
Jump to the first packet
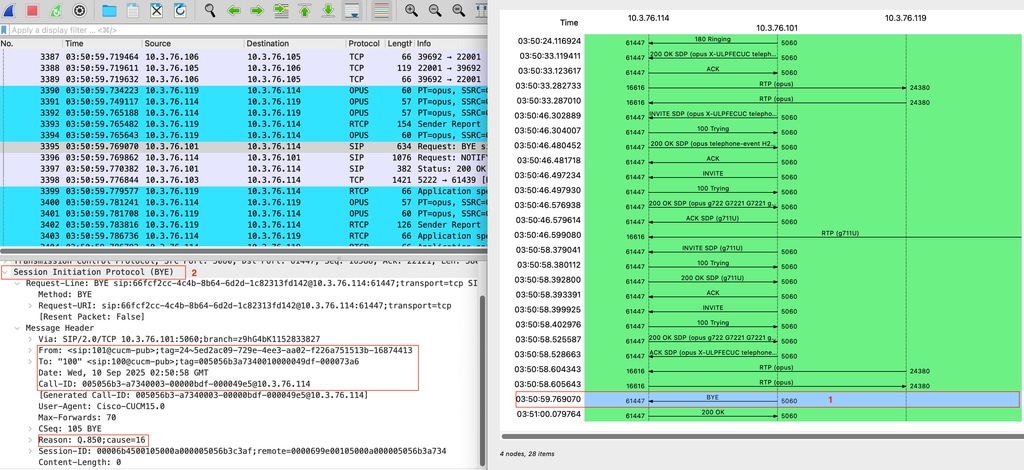304,10
